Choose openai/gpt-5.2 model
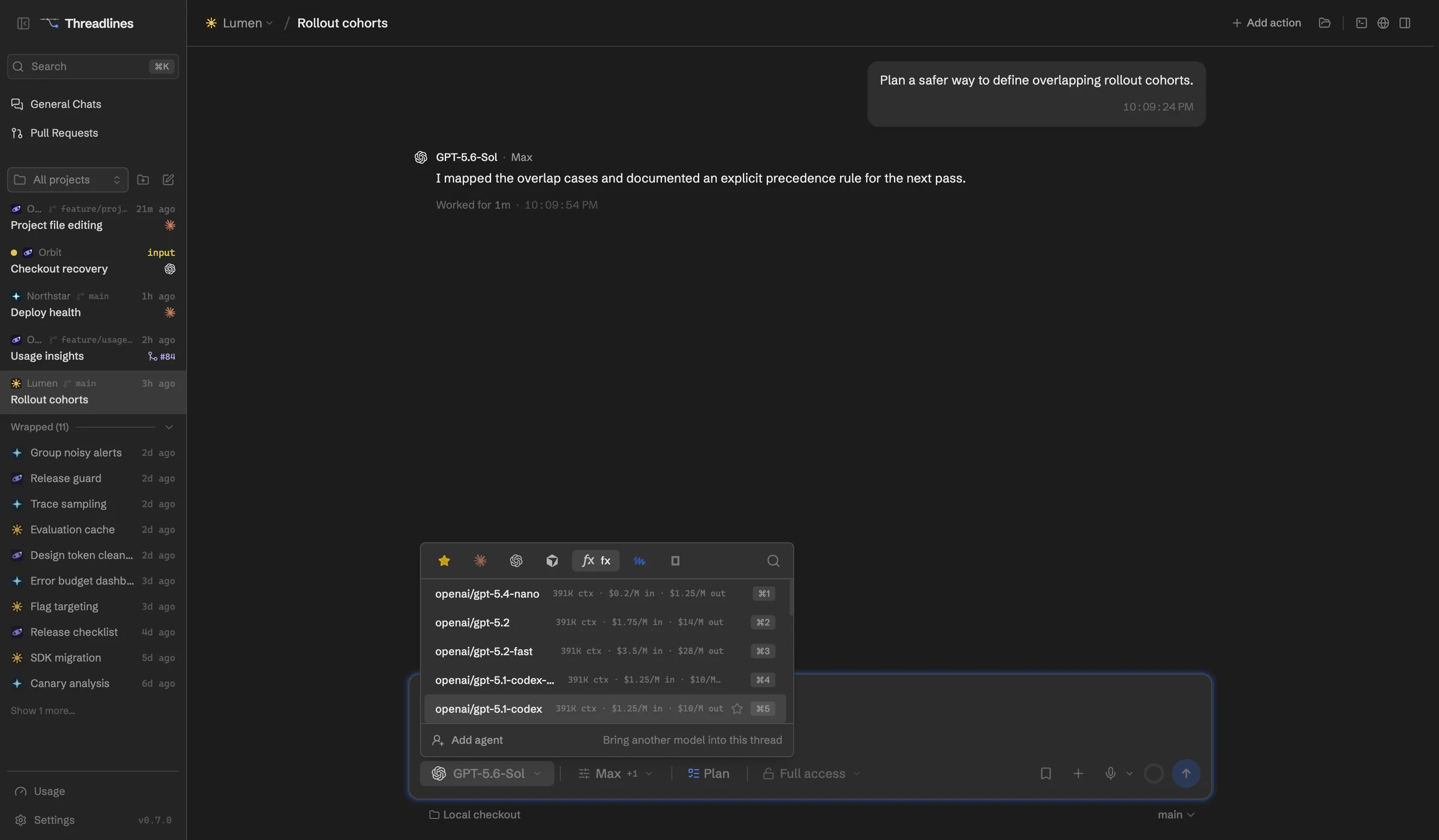The width and height of the screenshot is (1439, 840). click(x=605, y=622)
